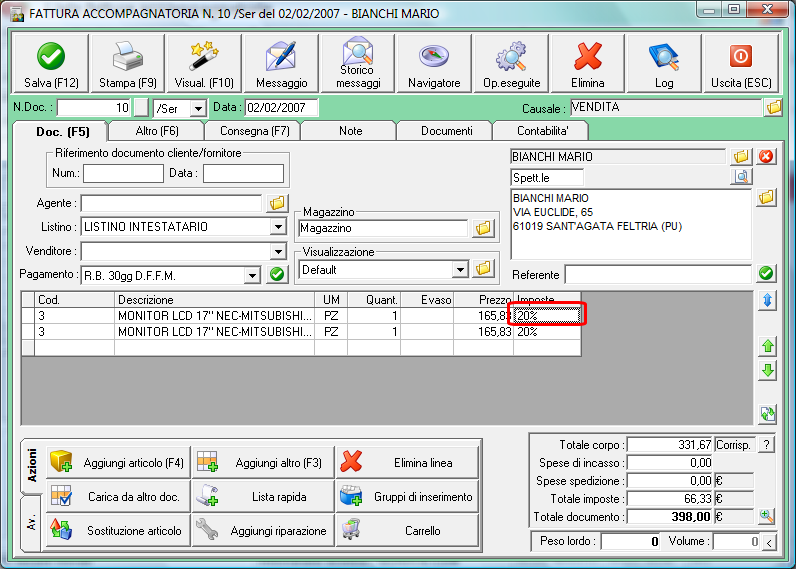Click the Peso lordo field
This screenshot has height=569, width=796.
(x=631, y=542)
